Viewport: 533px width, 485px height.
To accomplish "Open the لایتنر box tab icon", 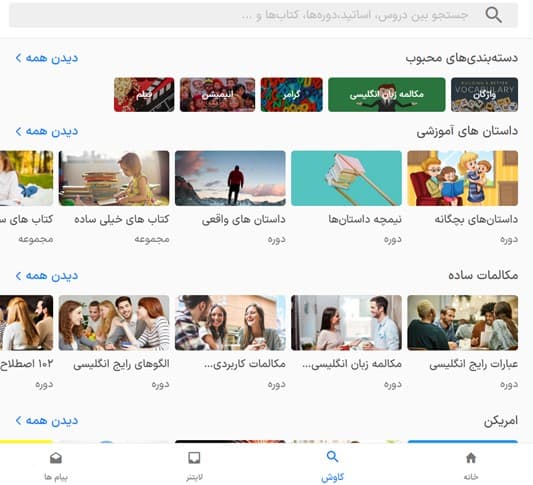I will click(194, 458).
